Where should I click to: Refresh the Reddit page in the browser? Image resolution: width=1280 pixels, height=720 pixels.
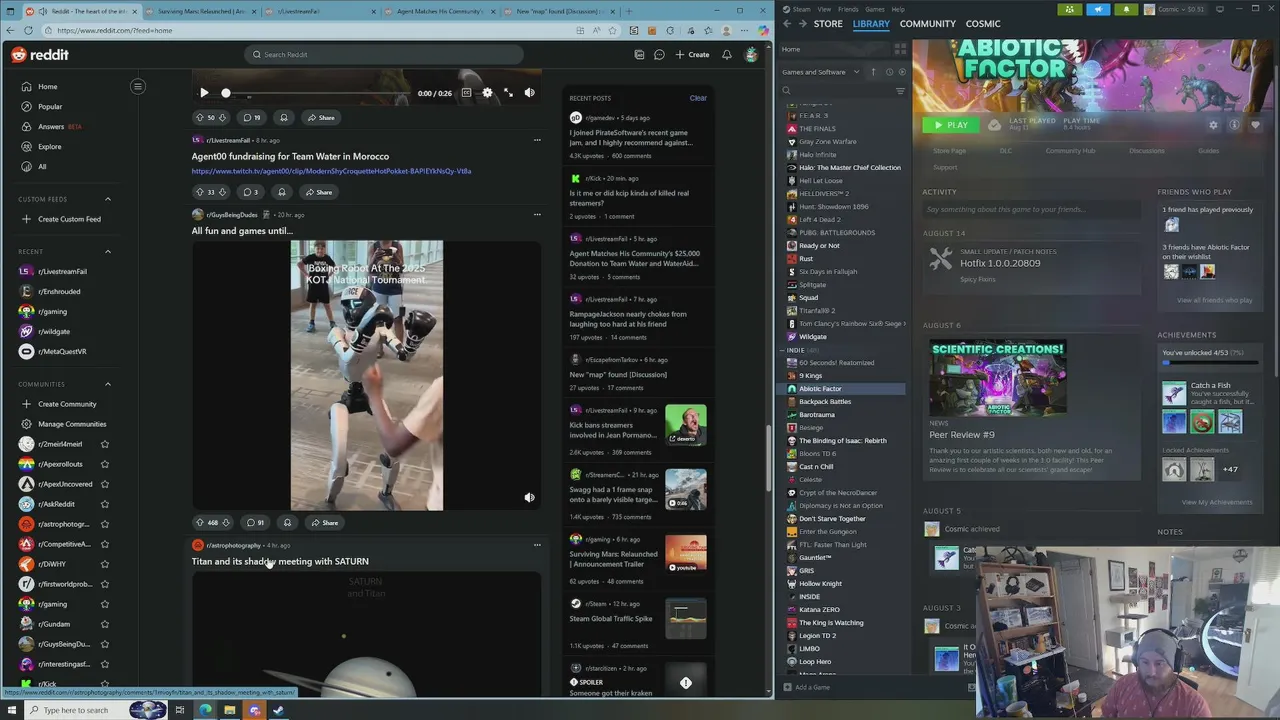tap(28, 30)
